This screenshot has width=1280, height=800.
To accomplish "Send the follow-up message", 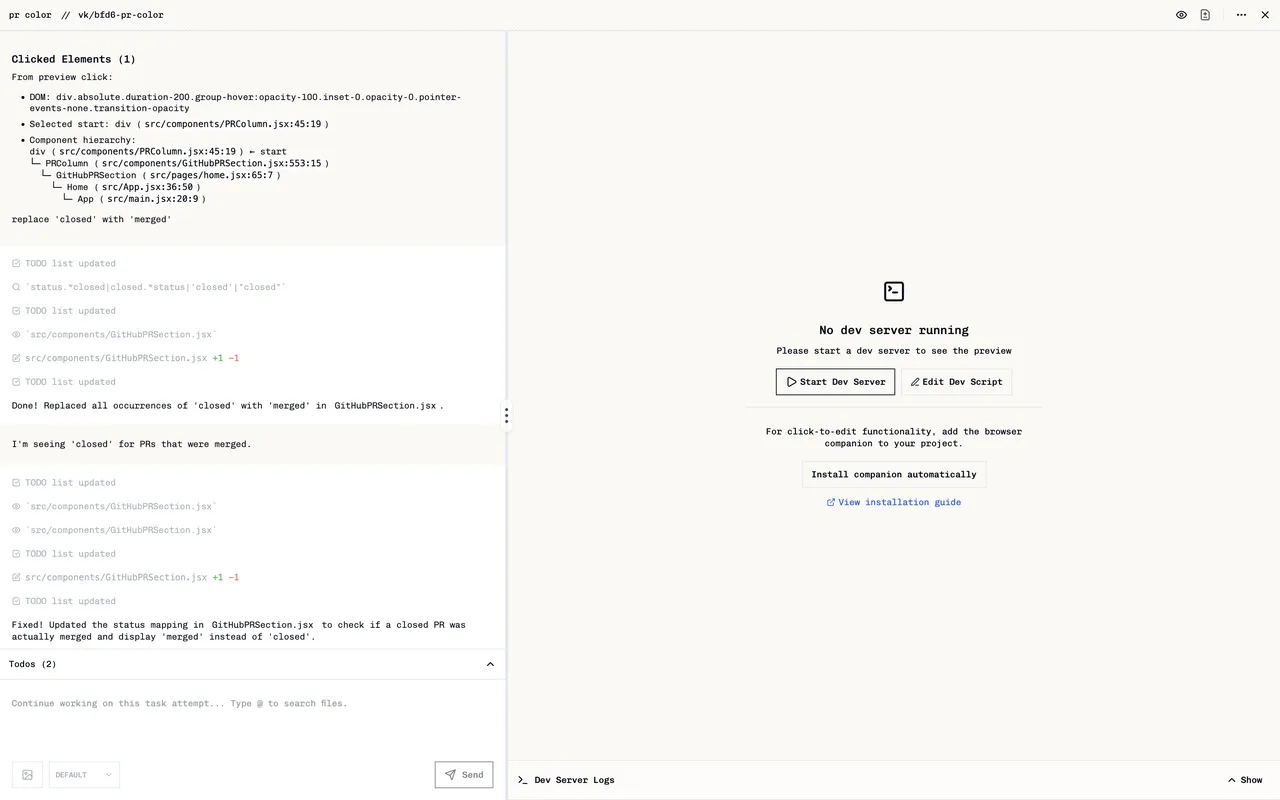I will (x=464, y=775).
